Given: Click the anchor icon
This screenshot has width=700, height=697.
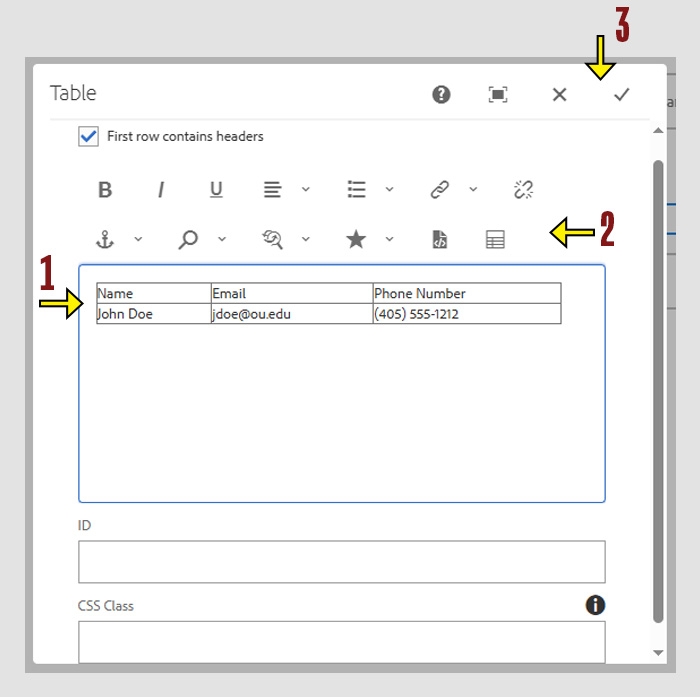Looking at the screenshot, I should click(x=105, y=239).
